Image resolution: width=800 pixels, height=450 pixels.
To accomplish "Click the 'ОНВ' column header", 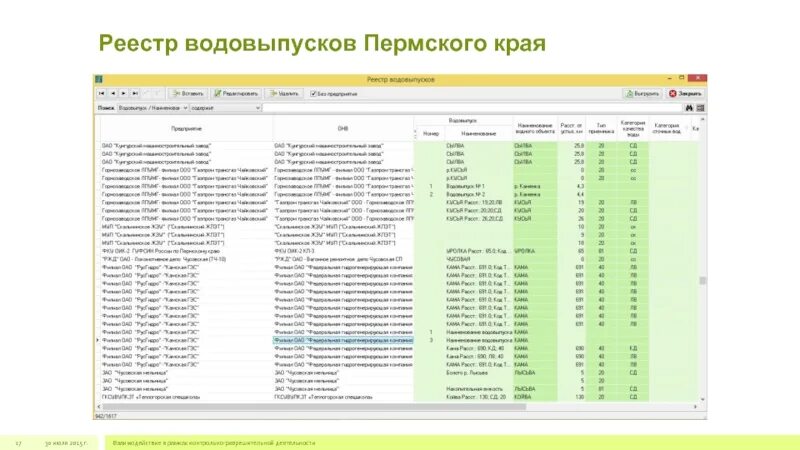I will pyautogui.click(x=343, y=129).
